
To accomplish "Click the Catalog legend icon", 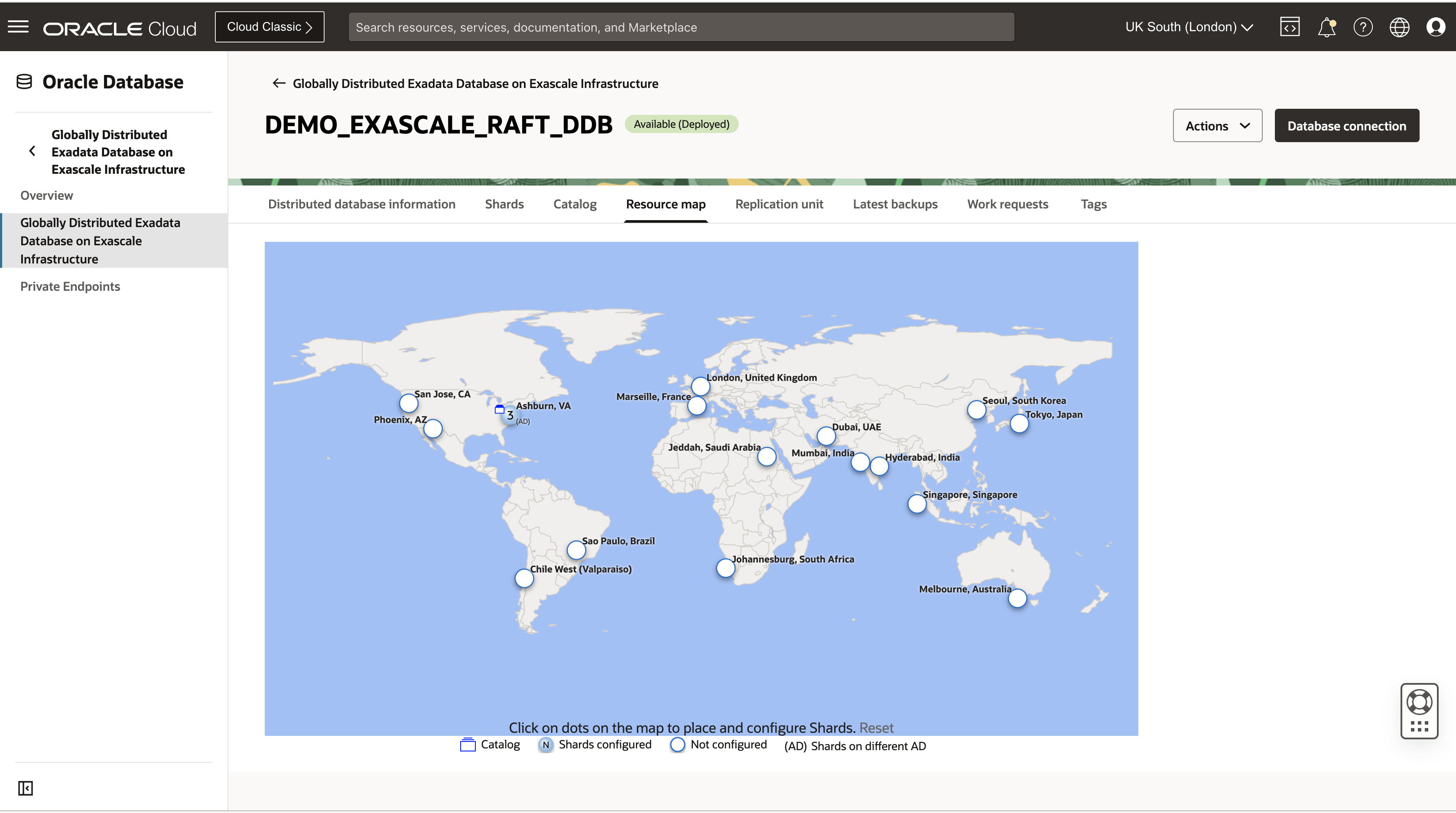I will pyautogui.click(x=467, y=745).
